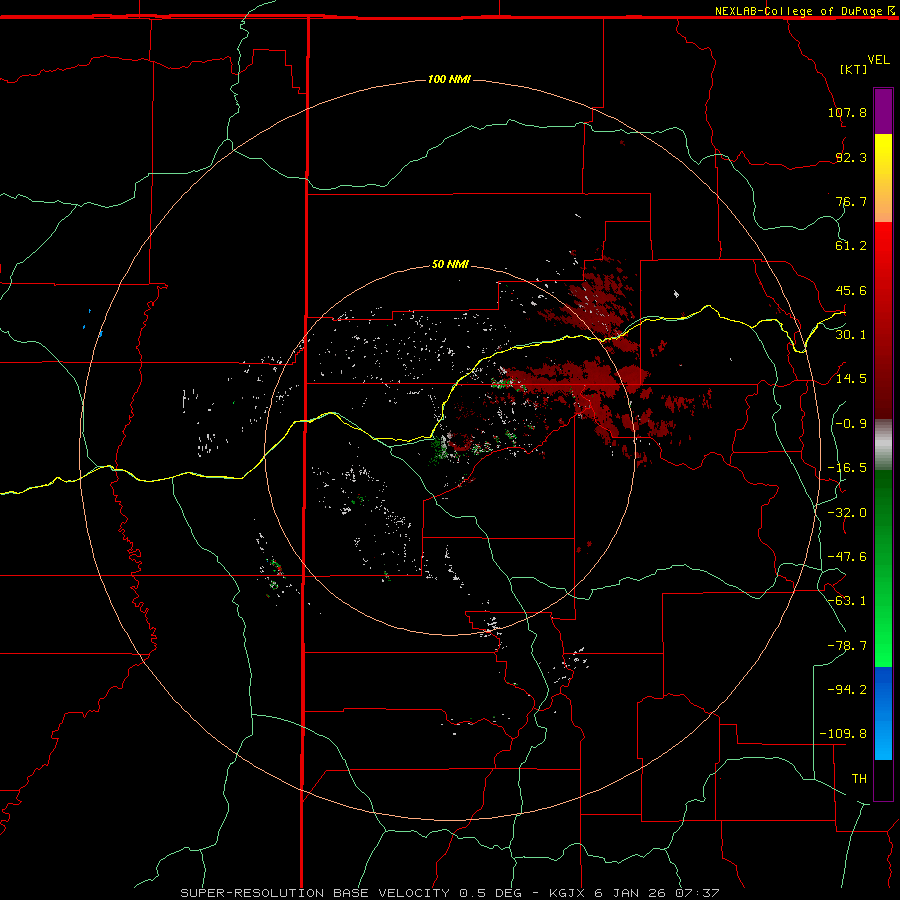Click the 76.7 velocity scale value
Screen dimensions: 900x900
[x=851, y=201]
